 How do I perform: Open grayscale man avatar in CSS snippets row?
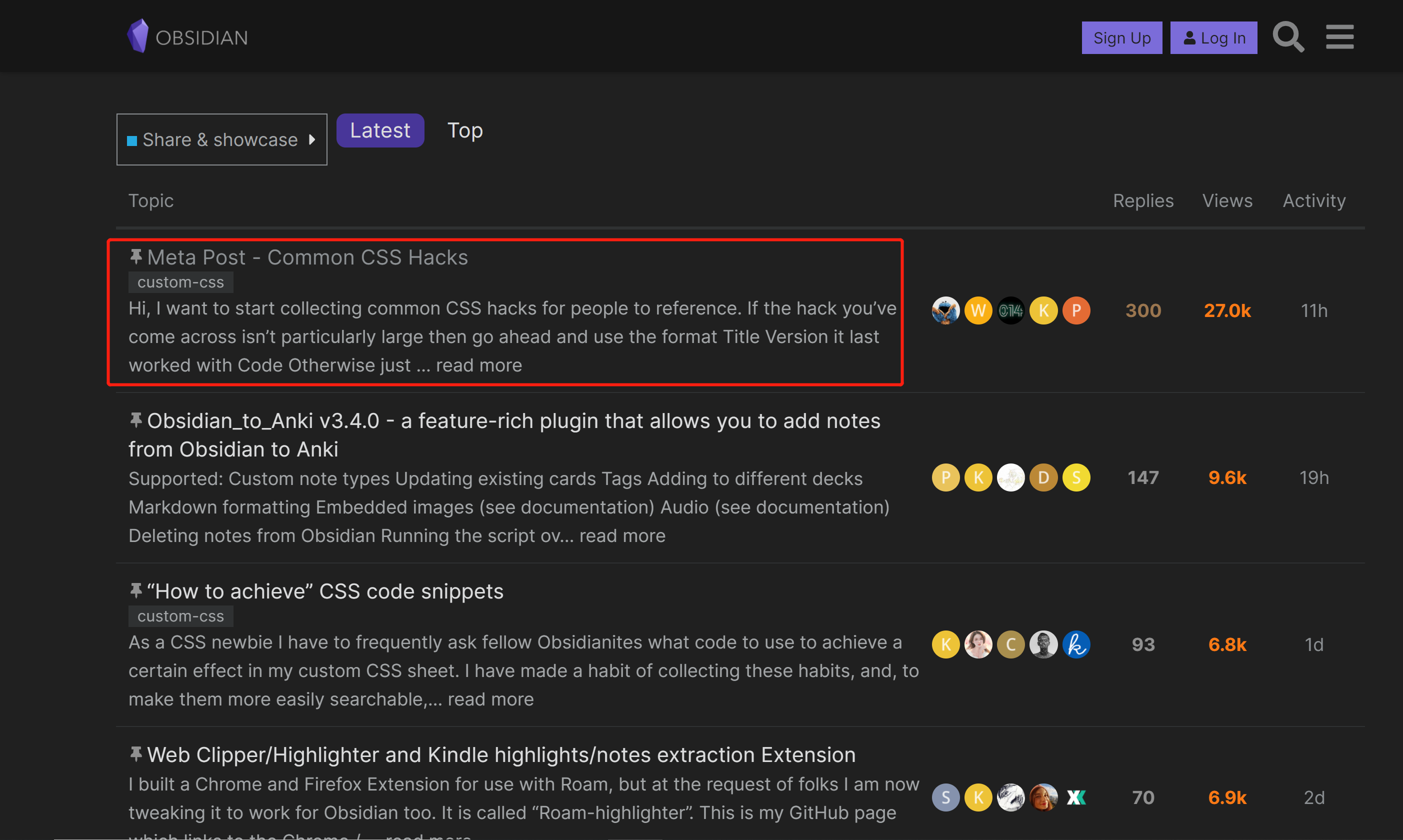pyautogui.click(x=1043, y=644)
